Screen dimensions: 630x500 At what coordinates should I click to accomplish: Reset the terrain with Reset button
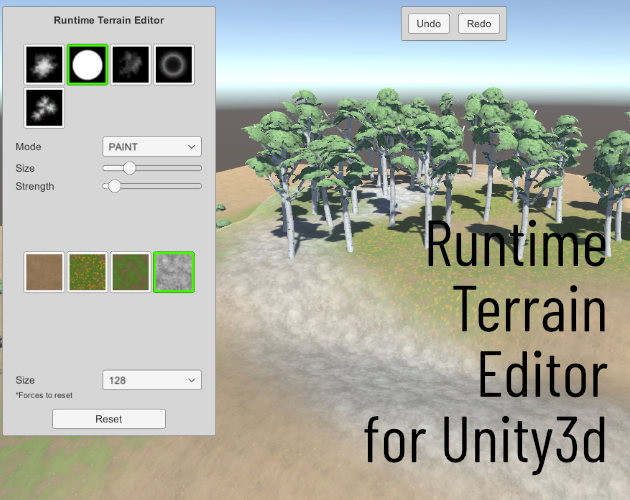[x=109, y=419]
